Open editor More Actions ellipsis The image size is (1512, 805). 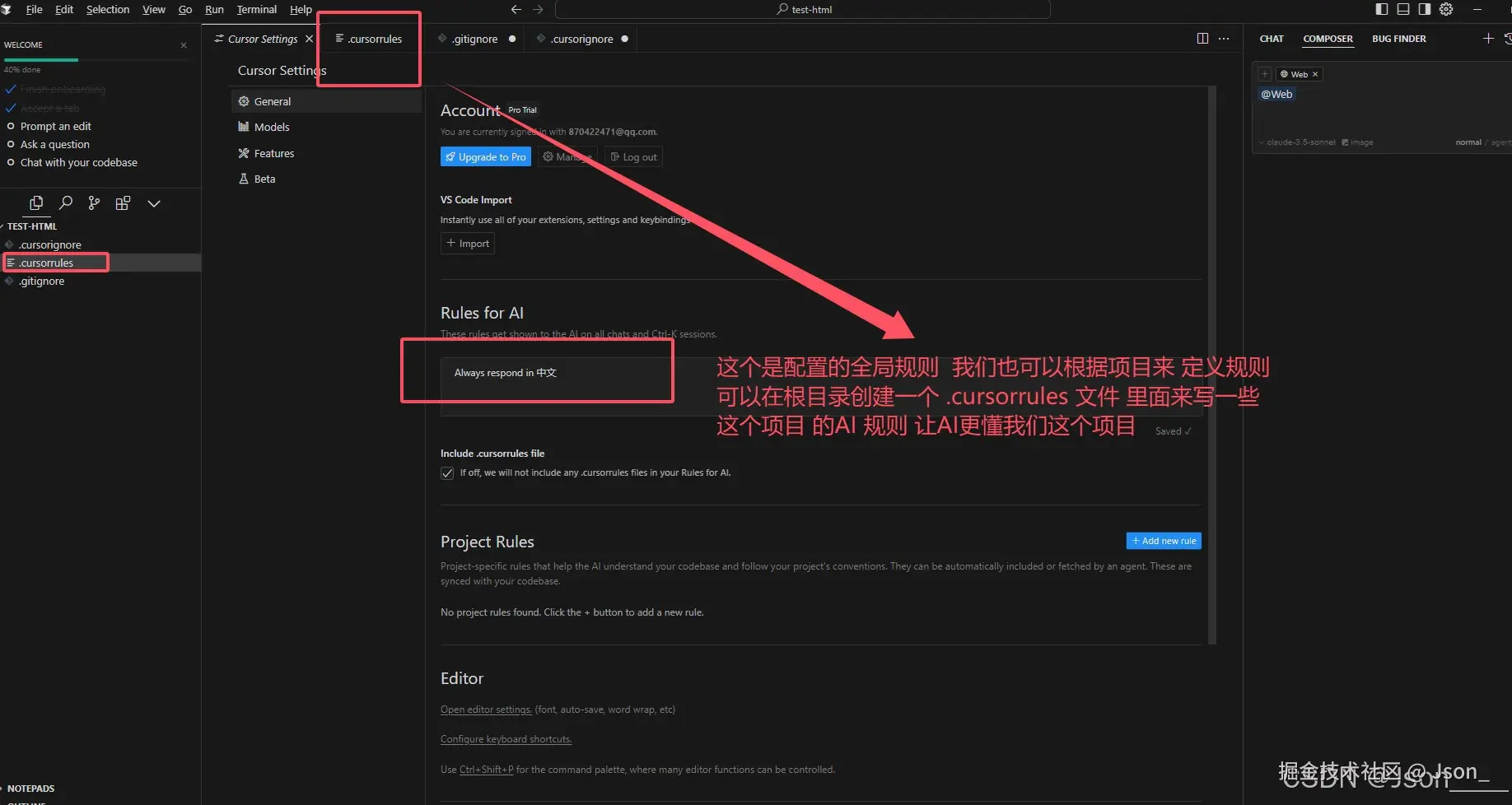click(1224, 39)
